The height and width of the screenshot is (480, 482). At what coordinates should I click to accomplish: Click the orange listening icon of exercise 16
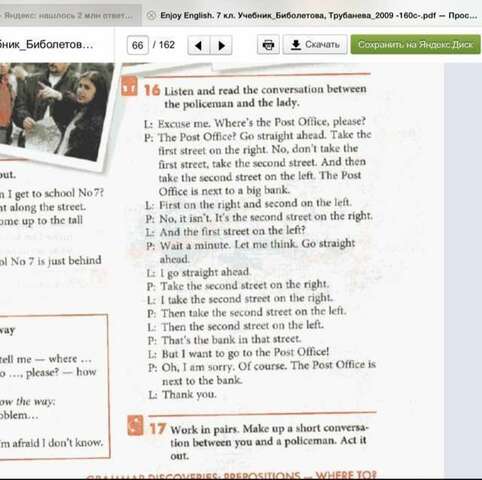[129, 86]
